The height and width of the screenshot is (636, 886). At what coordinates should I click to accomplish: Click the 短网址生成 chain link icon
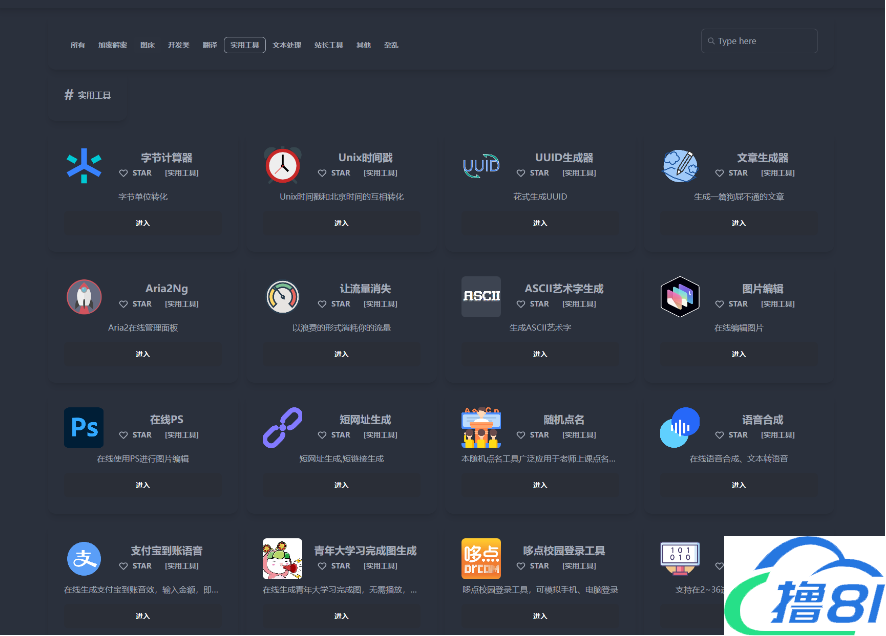282,428
